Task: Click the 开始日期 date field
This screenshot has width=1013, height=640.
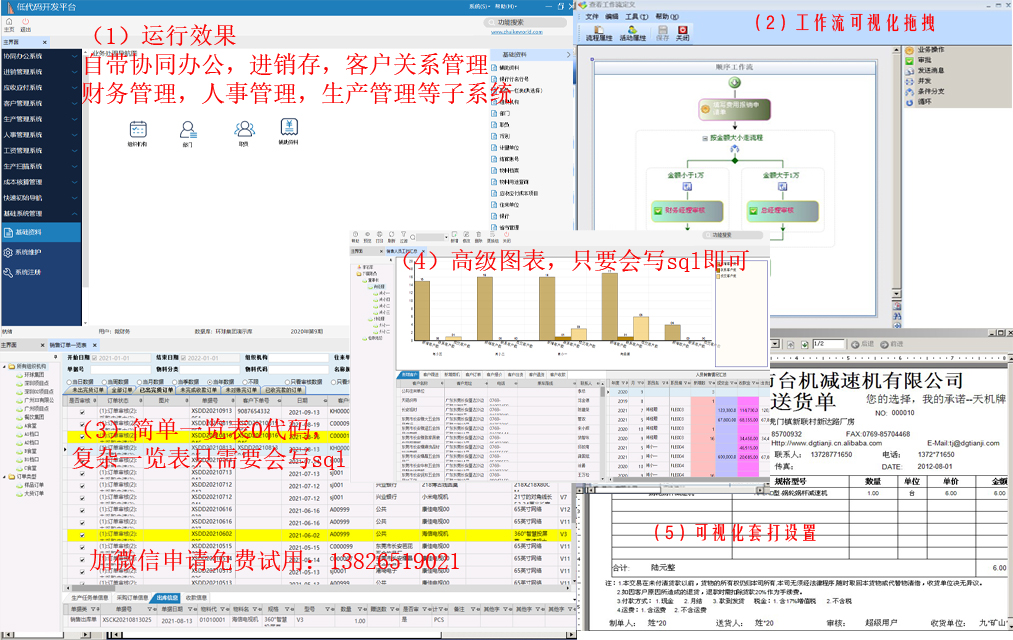Action: pos(122,358)
